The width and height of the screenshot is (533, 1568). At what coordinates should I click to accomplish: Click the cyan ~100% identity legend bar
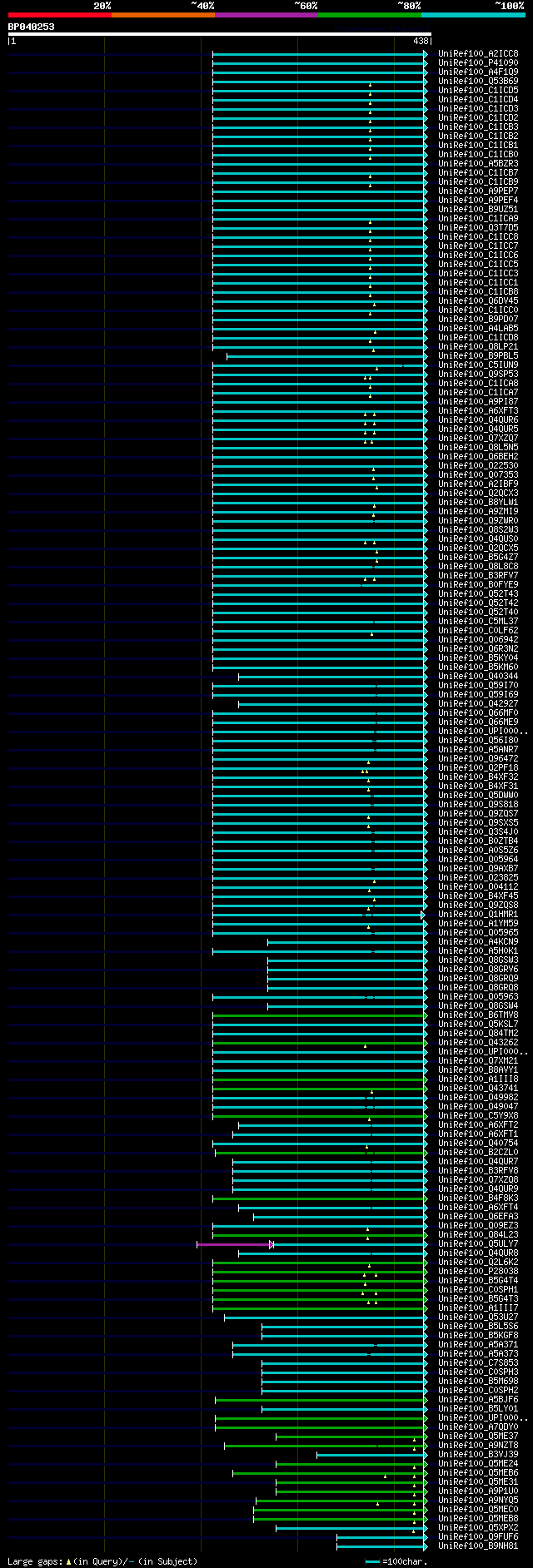click(x=473, y=15)
